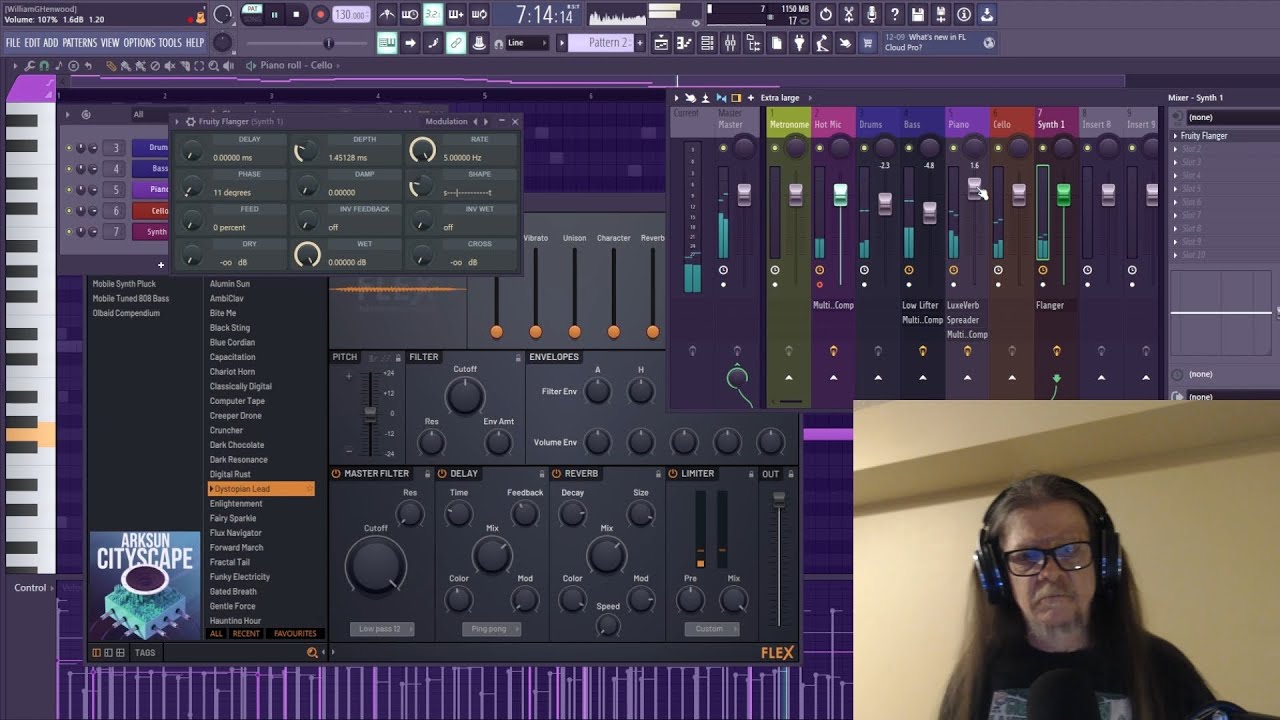Select the Olbaid Compendium pack
This screenshot has width=1280, height=720.
[x=126, y=313]
